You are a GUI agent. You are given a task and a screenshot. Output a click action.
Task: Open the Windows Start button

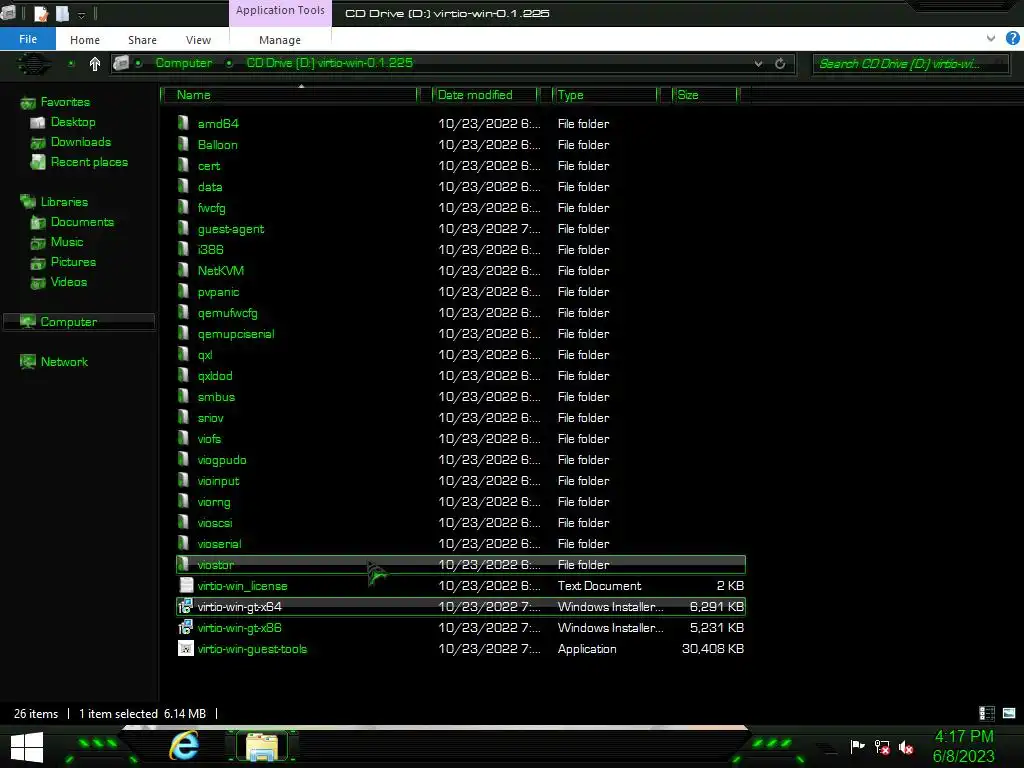click(x=27, y=748)
